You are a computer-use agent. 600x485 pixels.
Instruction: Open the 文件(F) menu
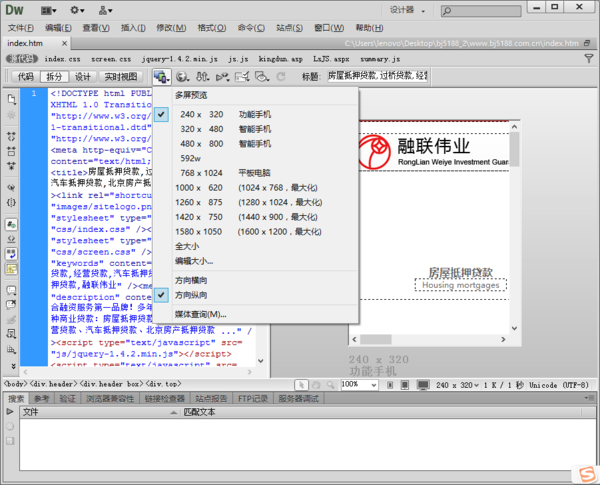pyautogui.click(x=21, y=28)
